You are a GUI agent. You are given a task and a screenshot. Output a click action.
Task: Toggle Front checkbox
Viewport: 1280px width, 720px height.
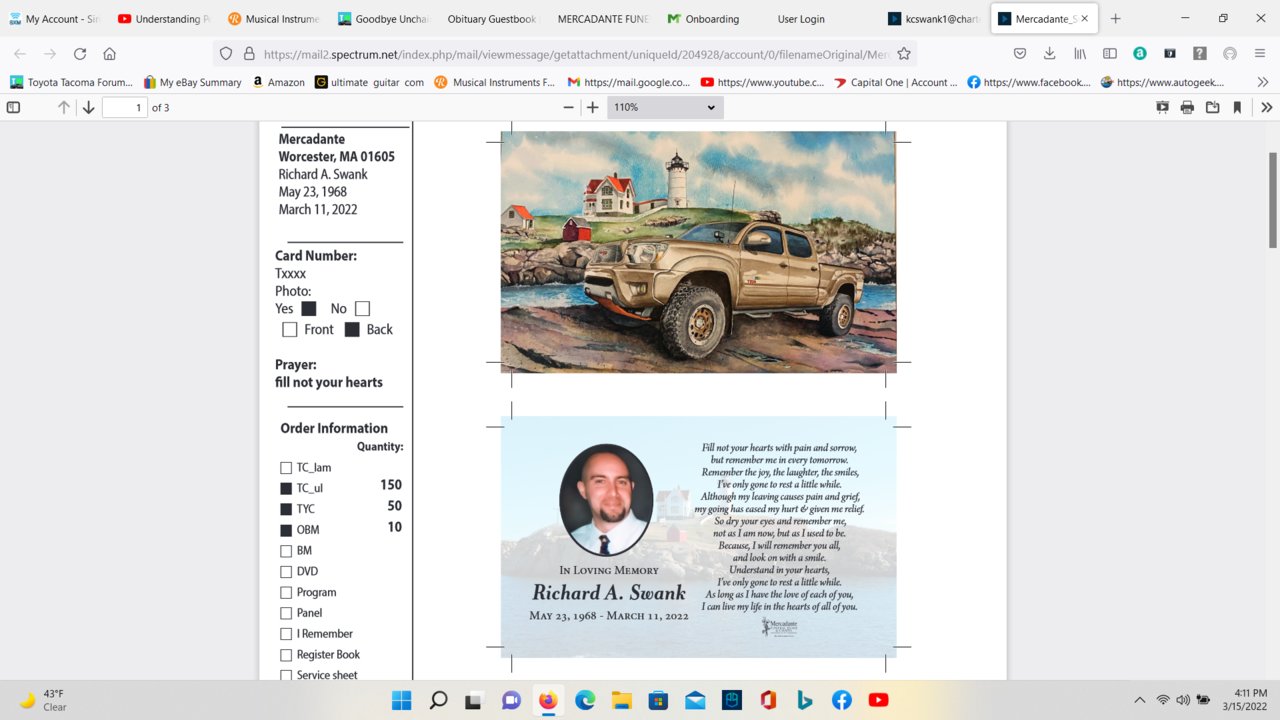point(290,329)
